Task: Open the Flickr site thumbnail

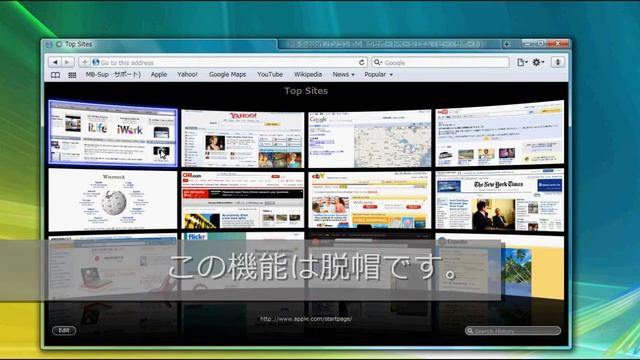Action: tap(242, 261)
